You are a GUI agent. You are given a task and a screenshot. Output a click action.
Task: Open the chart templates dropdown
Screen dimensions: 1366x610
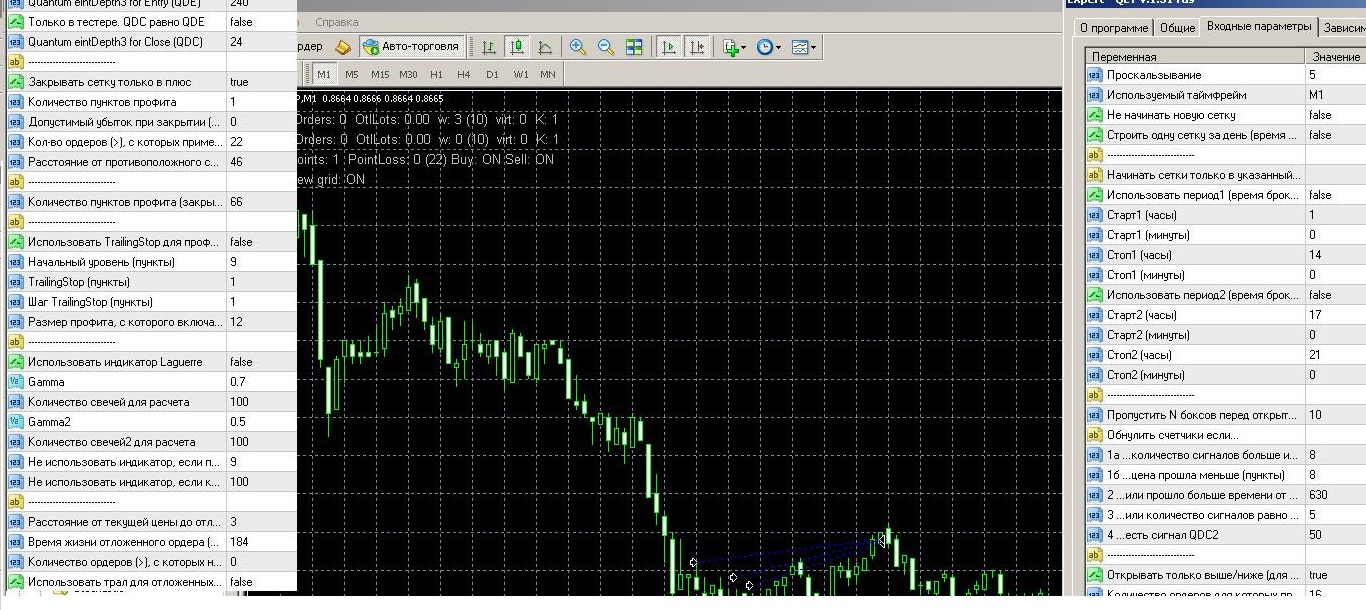pos(803,47)
